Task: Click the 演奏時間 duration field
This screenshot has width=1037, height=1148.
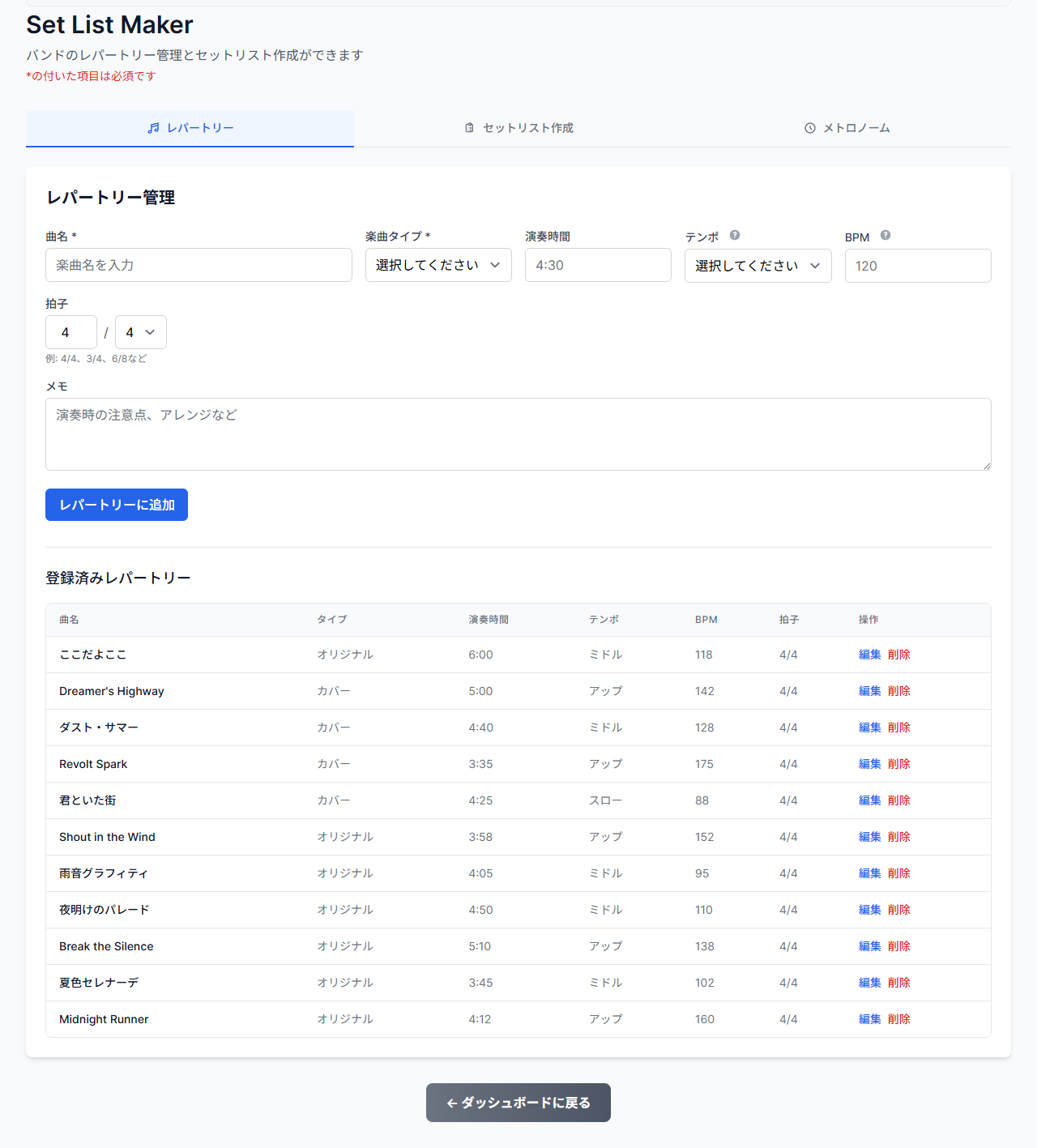Action: point(598,265)
